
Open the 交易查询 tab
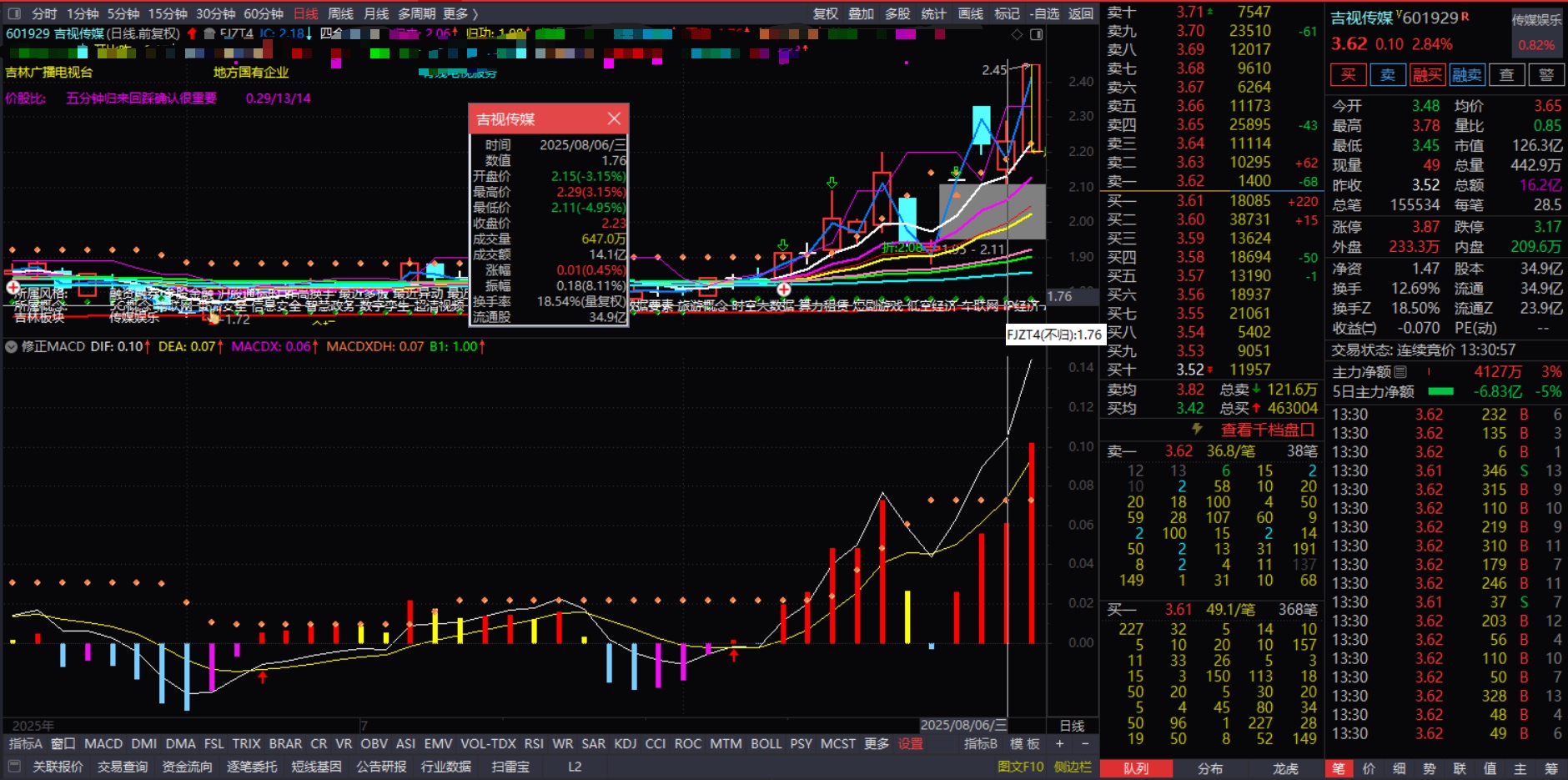click(123, 767)
